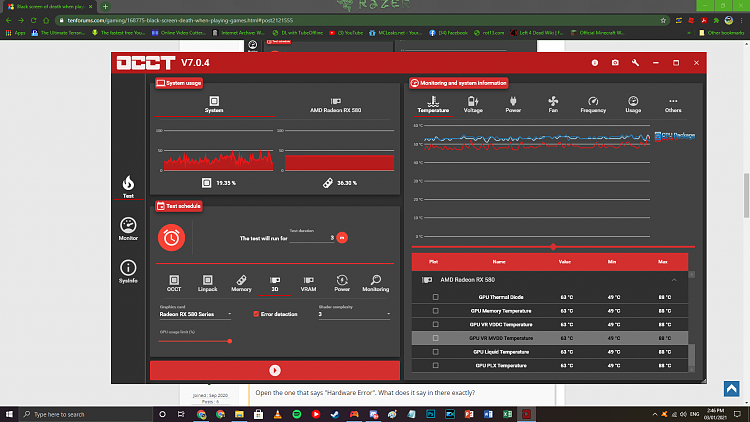Open the Other bookmarks folder
The image size is (750, 422).
click(x=721, y=33)
